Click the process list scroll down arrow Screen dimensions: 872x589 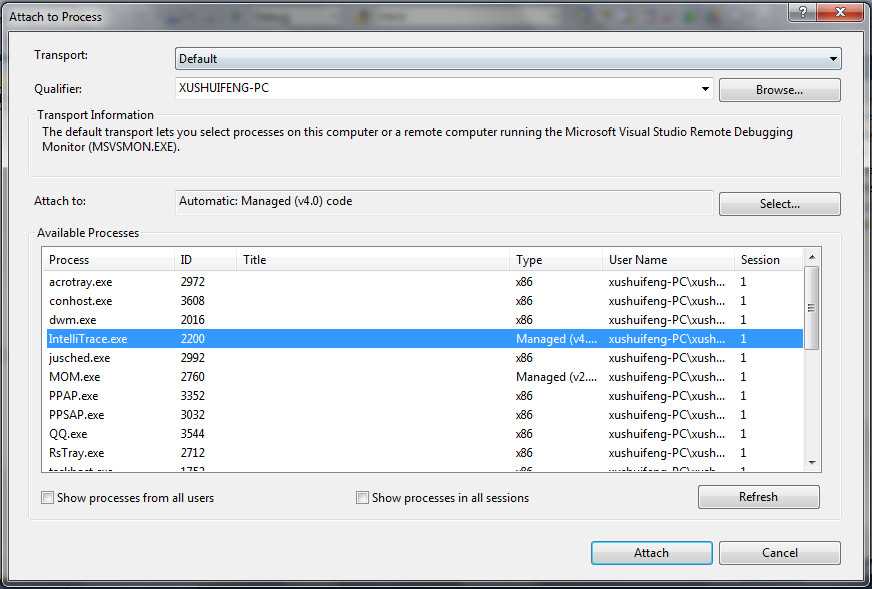tap(812, 463)
